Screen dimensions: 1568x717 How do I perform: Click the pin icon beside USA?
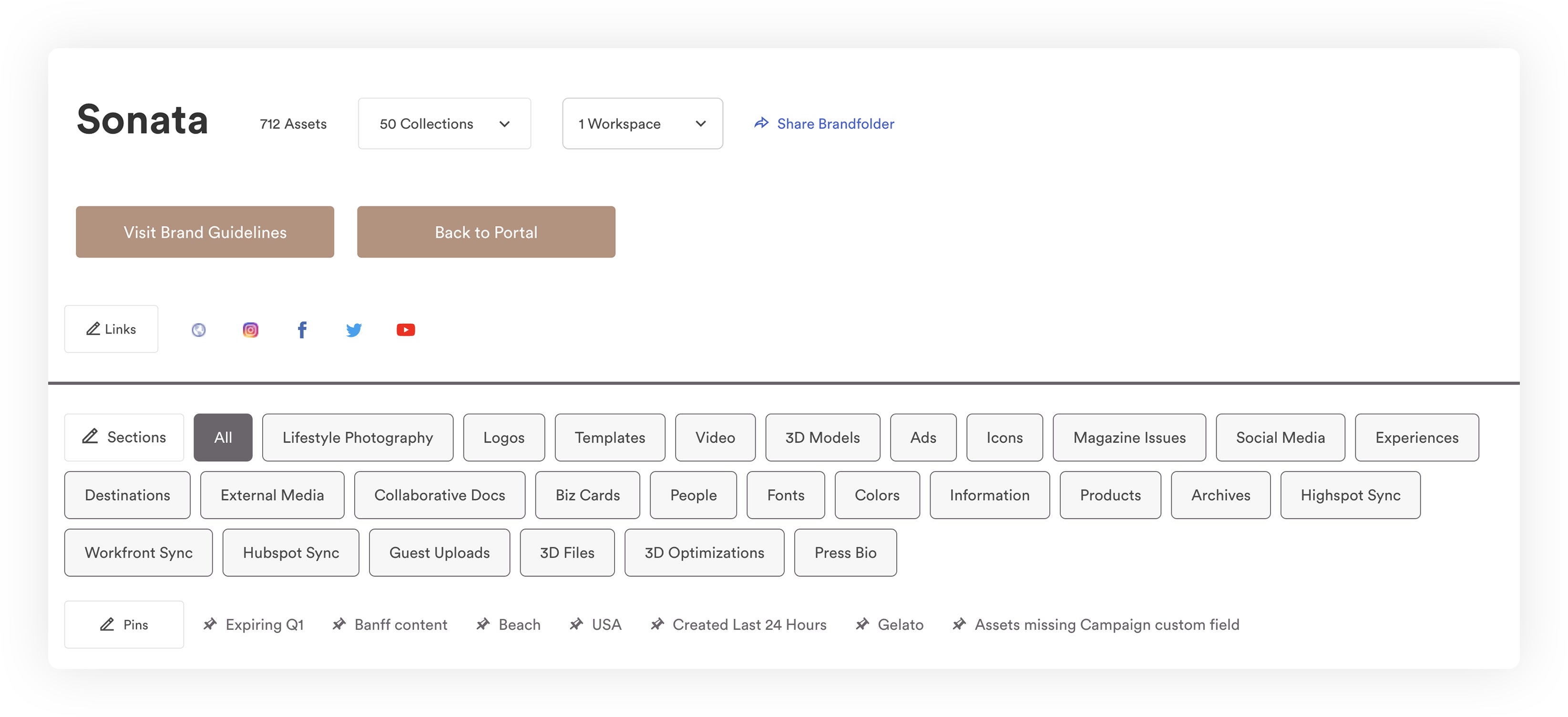tap(576, 624)
